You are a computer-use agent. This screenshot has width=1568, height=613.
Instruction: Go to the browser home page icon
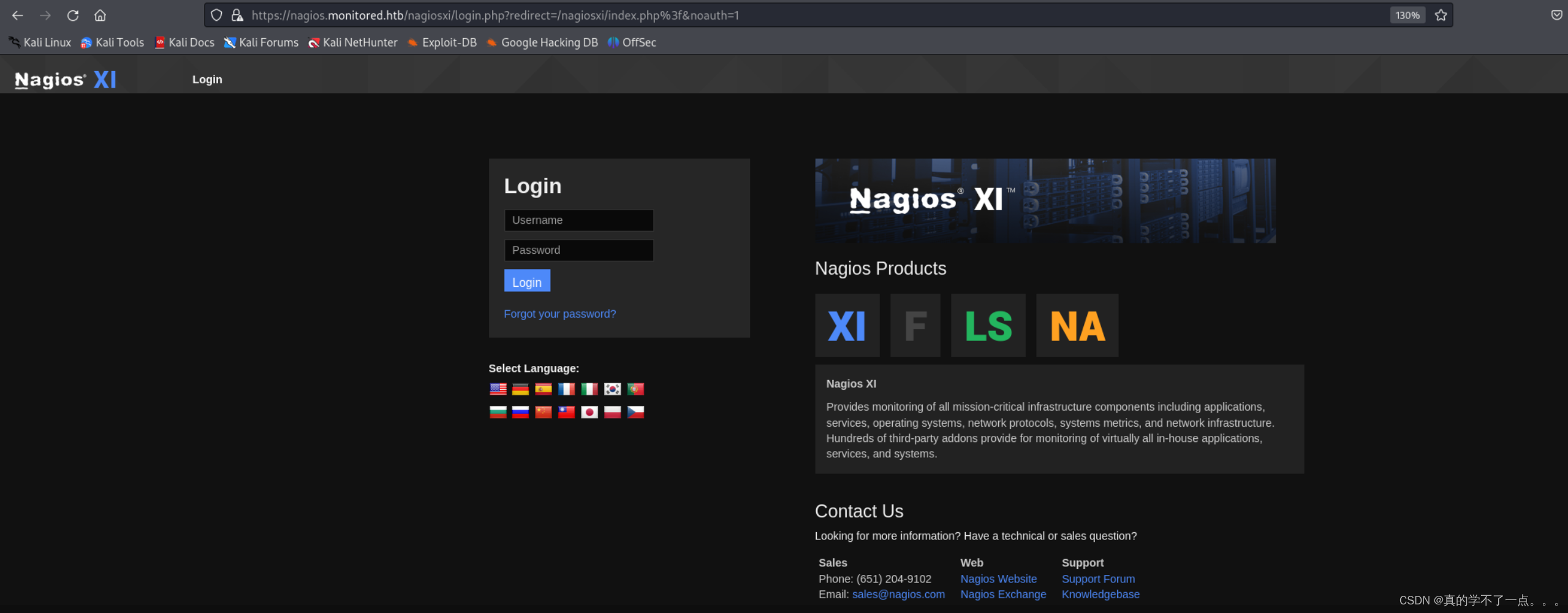click(x=100, y=15)
